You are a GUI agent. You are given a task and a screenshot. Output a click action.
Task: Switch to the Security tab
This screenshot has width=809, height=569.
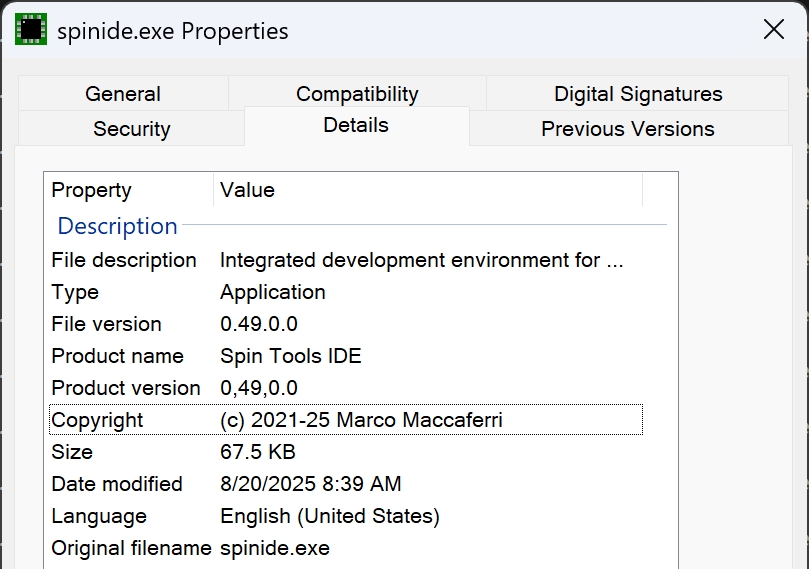coord(132,128)
